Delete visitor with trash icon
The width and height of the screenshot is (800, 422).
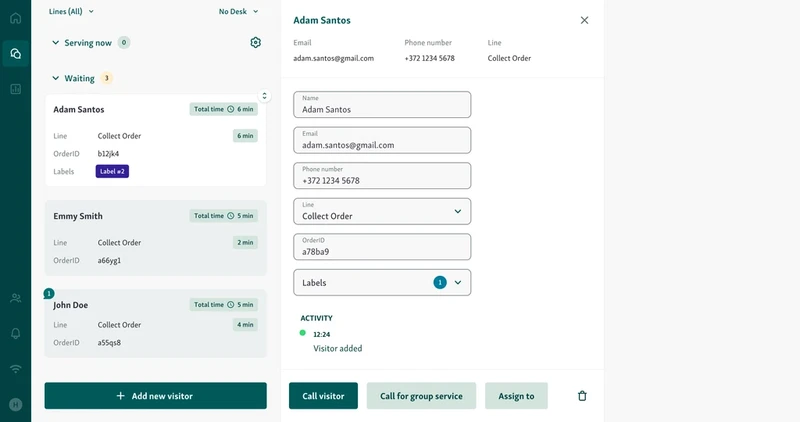(x=582, y=396)
